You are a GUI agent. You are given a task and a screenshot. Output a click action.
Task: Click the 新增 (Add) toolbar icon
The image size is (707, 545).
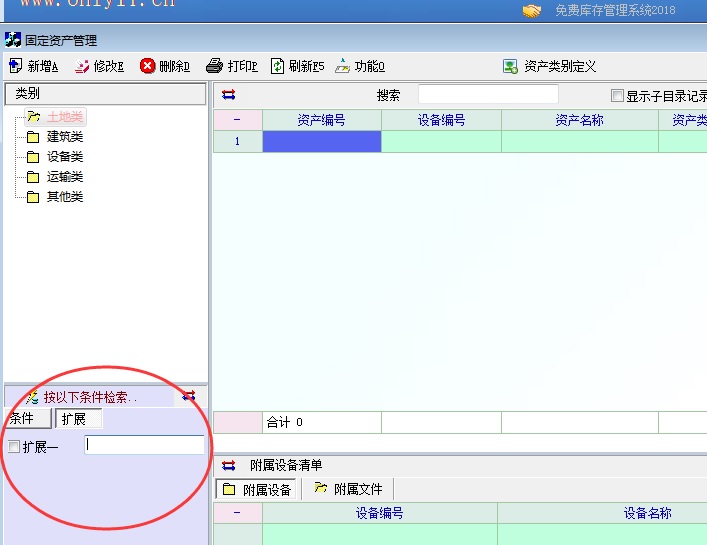pyautogui.click(x=16, y=67)
